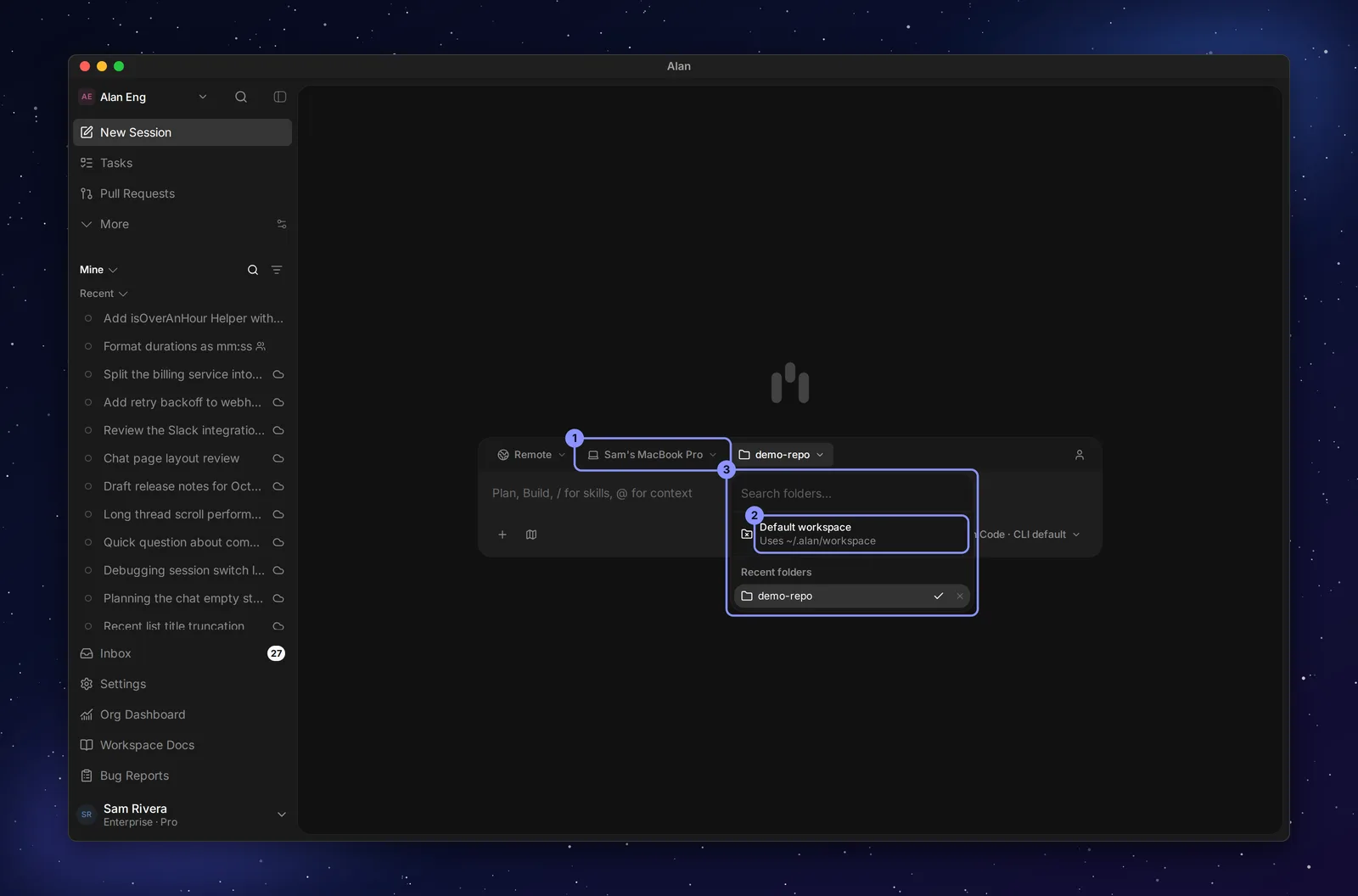Click the customize icon next to More
The image size is (1358, 896).
click(x=282, y=224)
